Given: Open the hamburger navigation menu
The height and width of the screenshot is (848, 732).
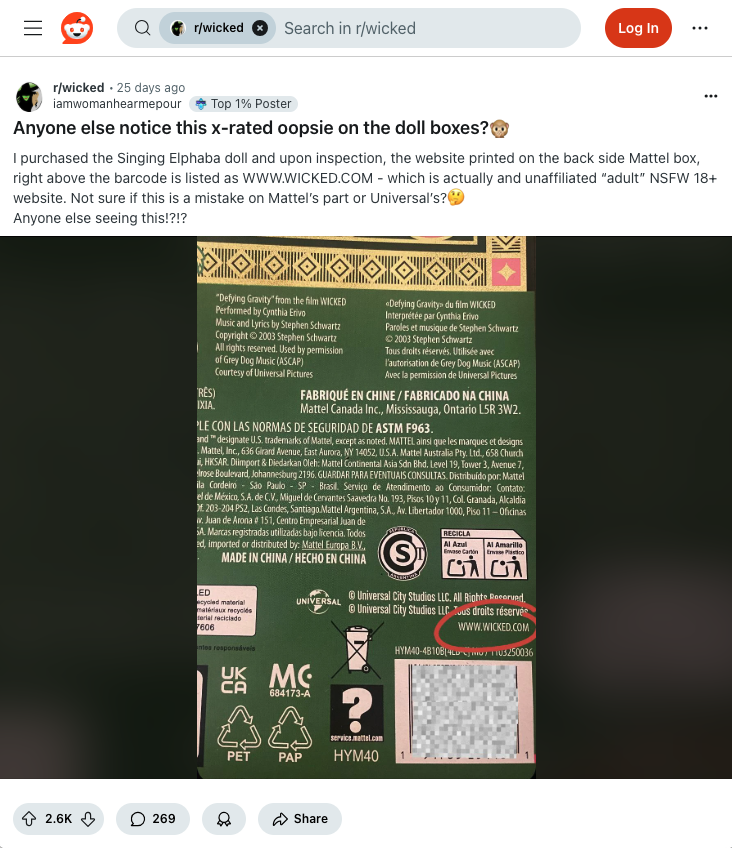Looking at the screenshot, I should (x=33, y=28).
